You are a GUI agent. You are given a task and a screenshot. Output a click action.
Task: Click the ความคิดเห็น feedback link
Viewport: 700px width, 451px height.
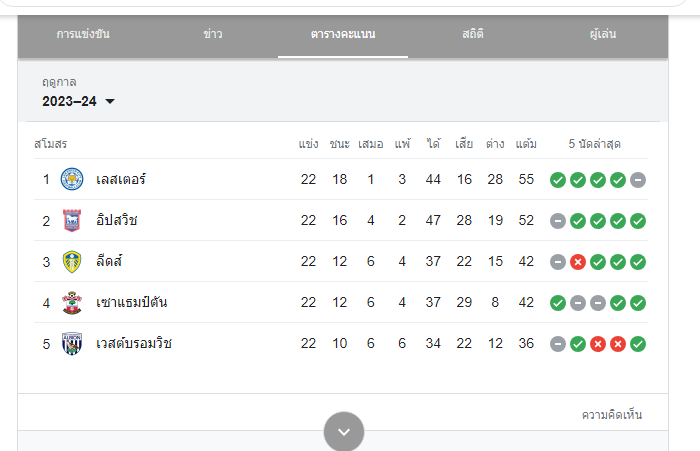click(612, 415)
